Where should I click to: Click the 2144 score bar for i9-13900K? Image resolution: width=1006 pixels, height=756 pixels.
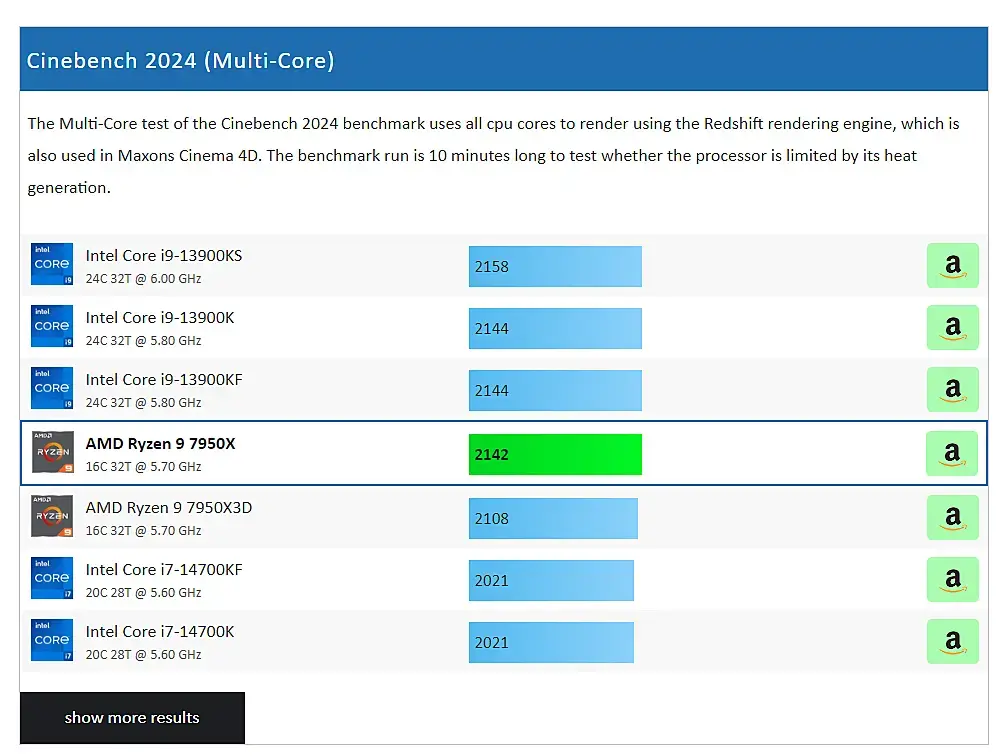pyautogui.click(x=555, y=329)
